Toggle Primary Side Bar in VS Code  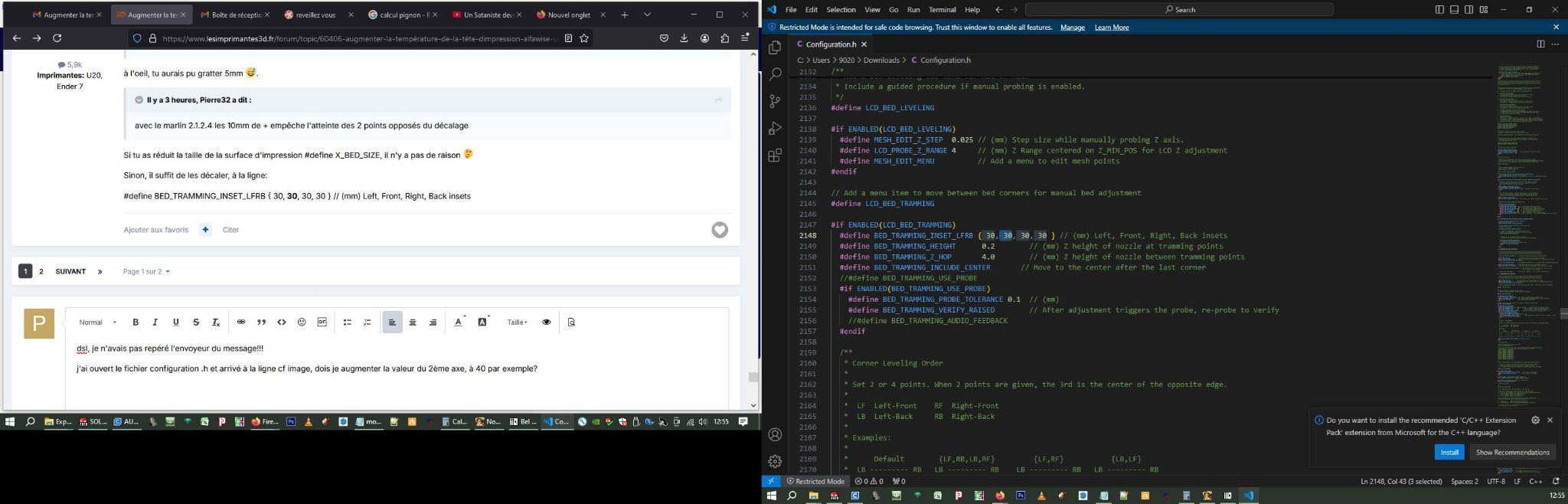[1439, 10]
